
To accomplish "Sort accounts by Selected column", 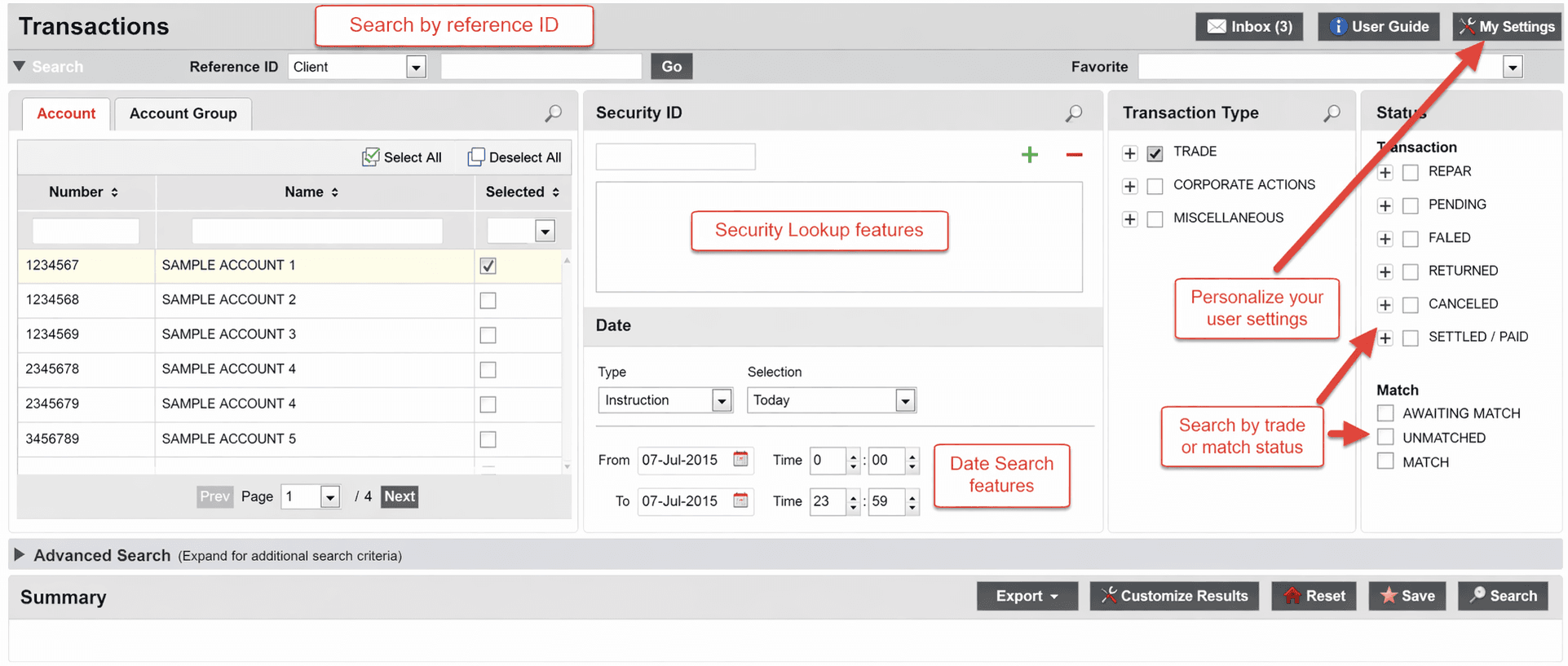I will 523,192.
